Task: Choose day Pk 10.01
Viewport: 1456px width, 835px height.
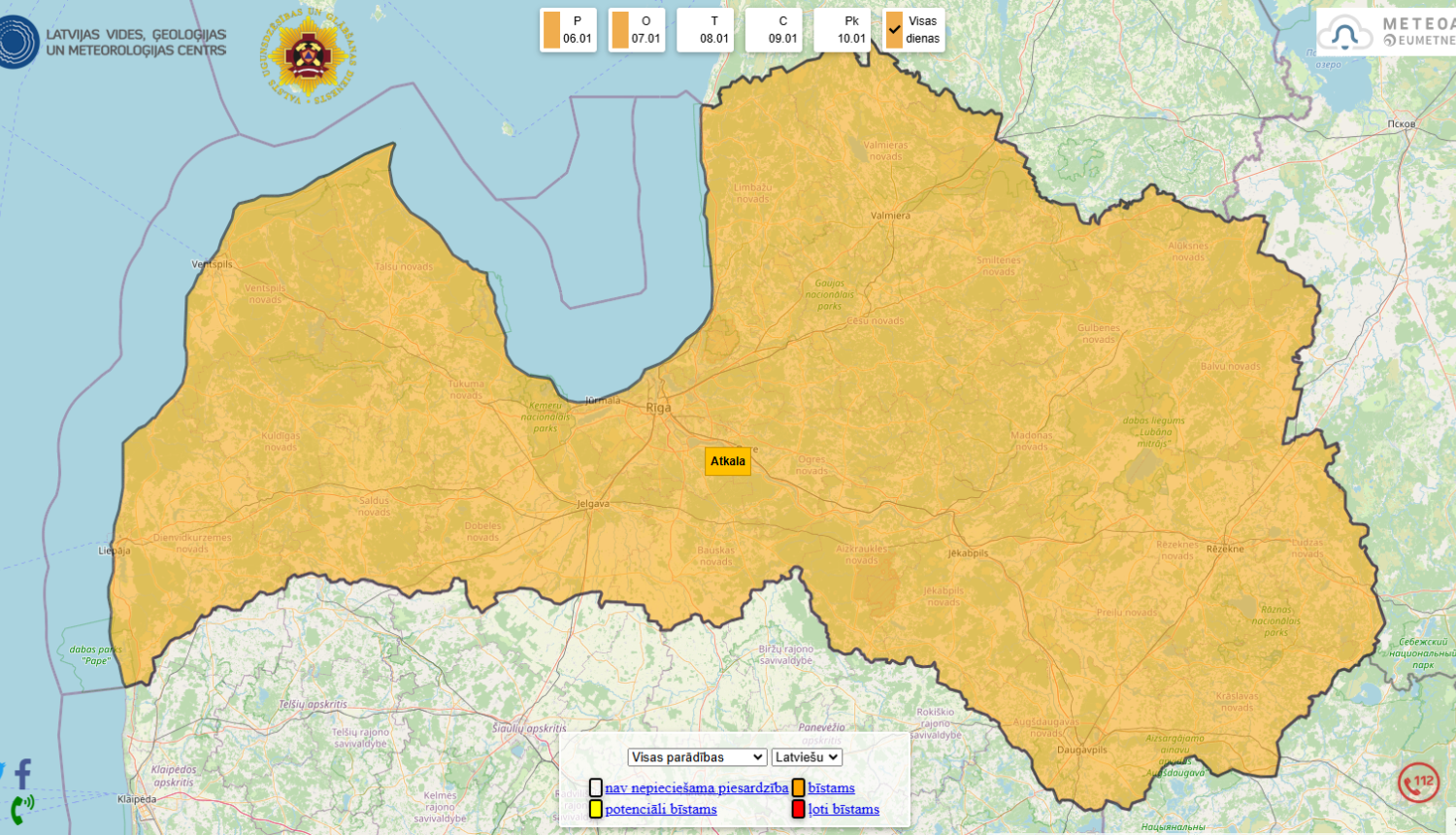Action: [842, 30]
